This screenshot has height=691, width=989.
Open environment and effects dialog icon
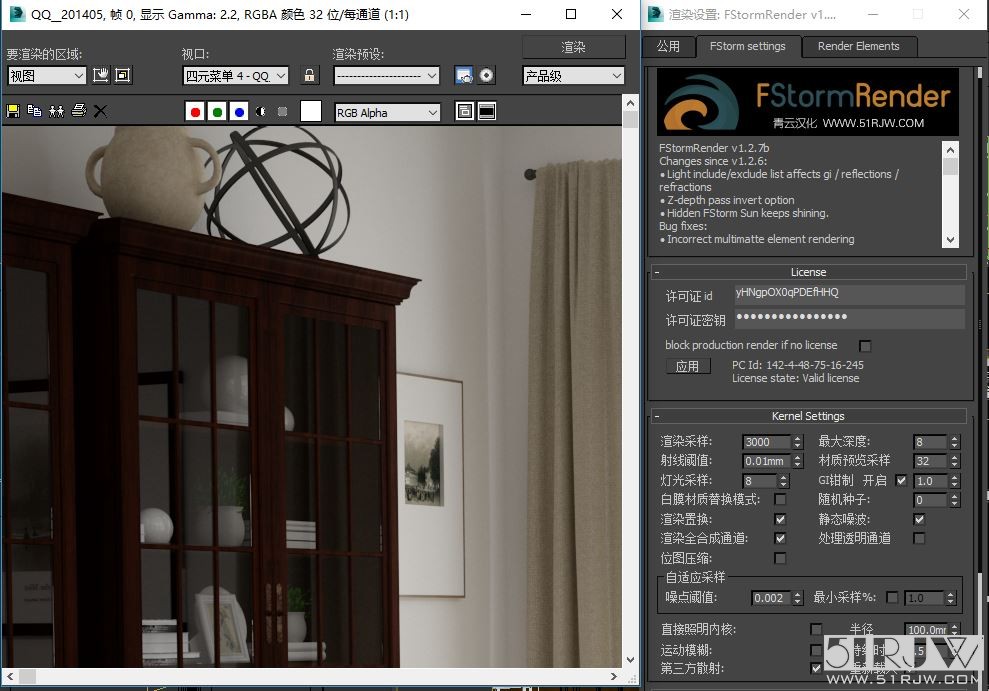pos(486,76)
